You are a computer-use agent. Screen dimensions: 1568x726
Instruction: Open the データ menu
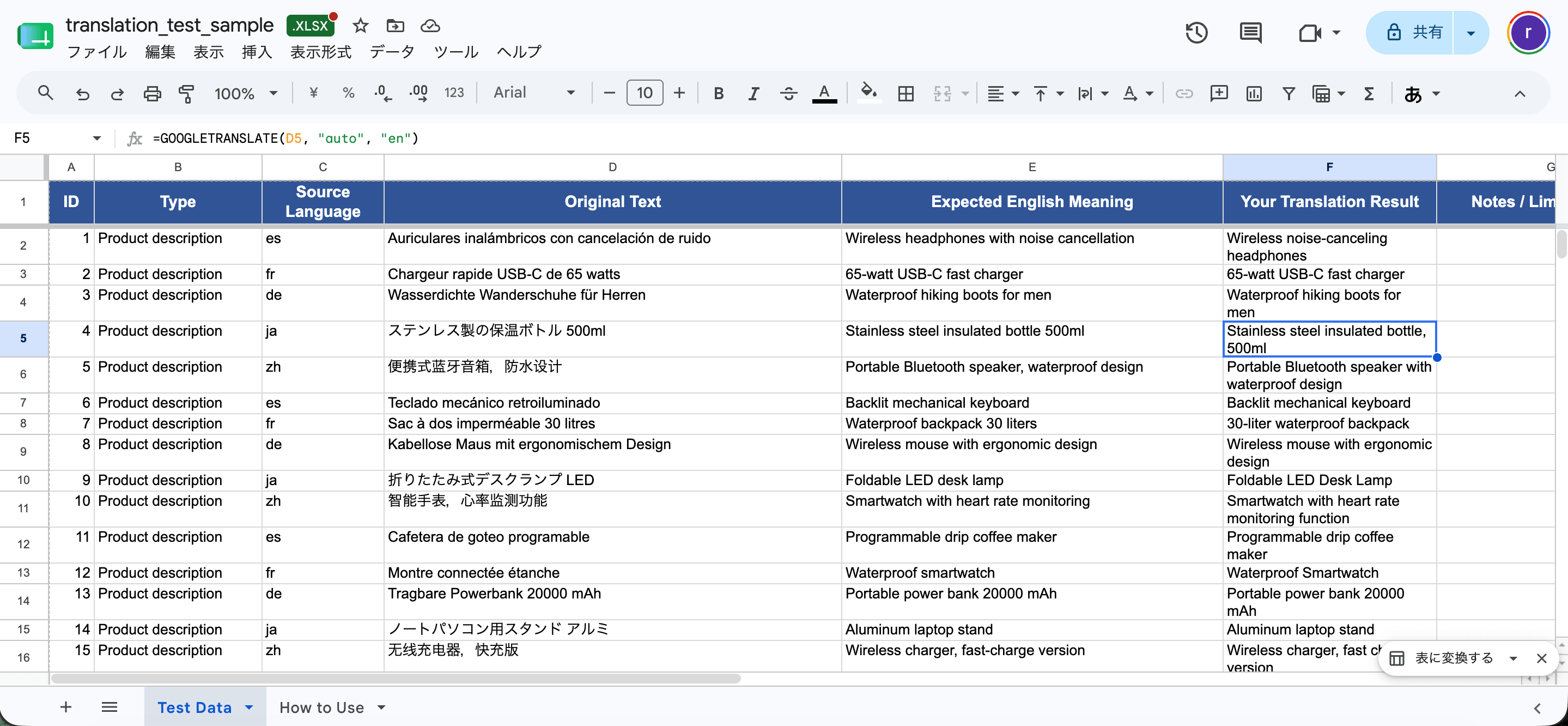(392, 52)
